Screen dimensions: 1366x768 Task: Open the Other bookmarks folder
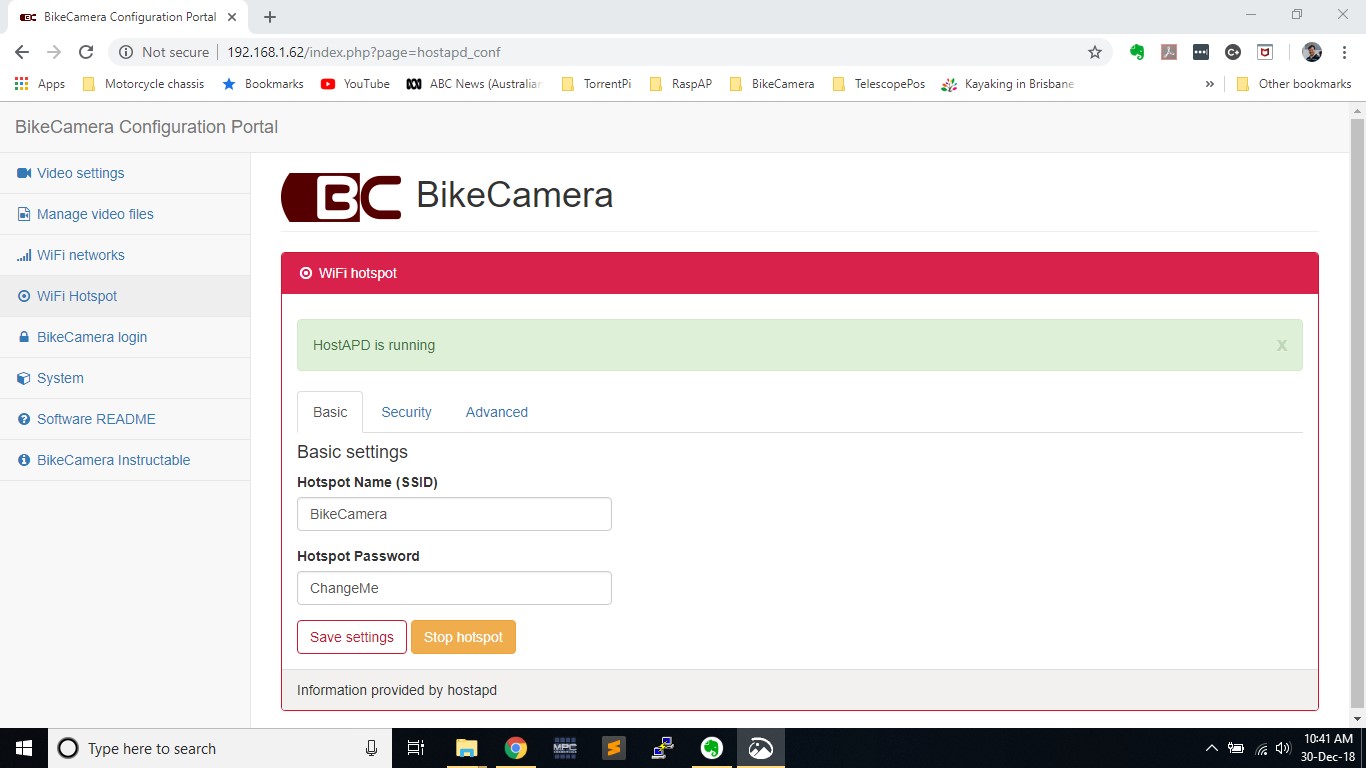point(1294,84)
